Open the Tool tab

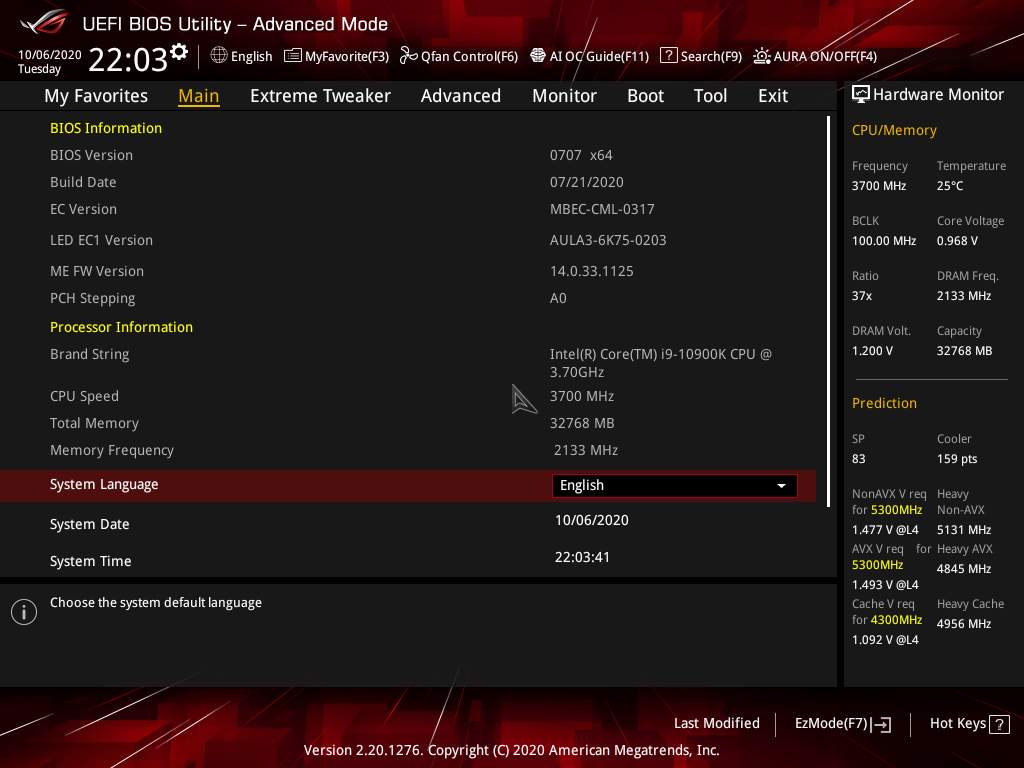coord(710,96)
